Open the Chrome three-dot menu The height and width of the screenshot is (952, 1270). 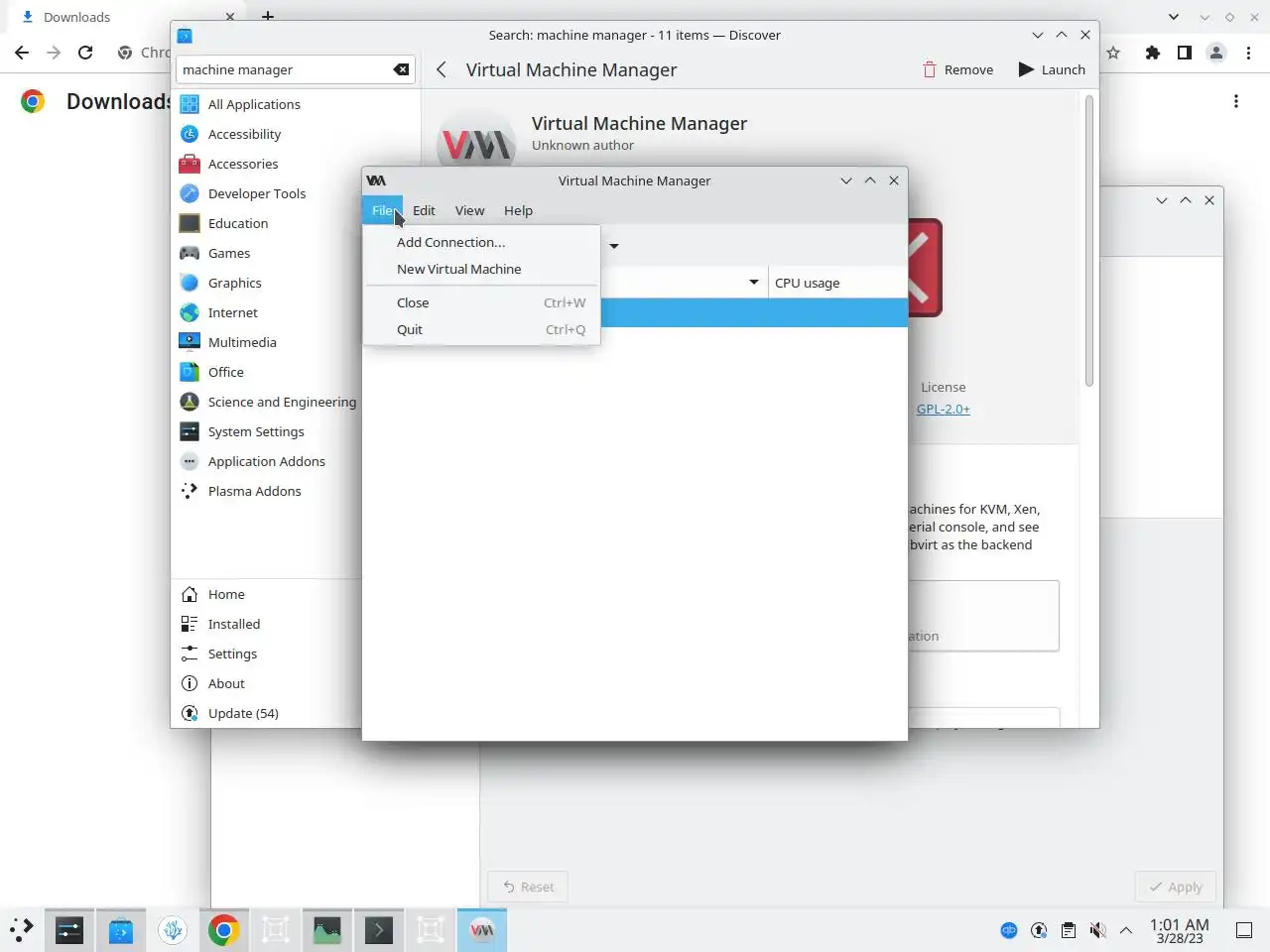pos(1248,53)
